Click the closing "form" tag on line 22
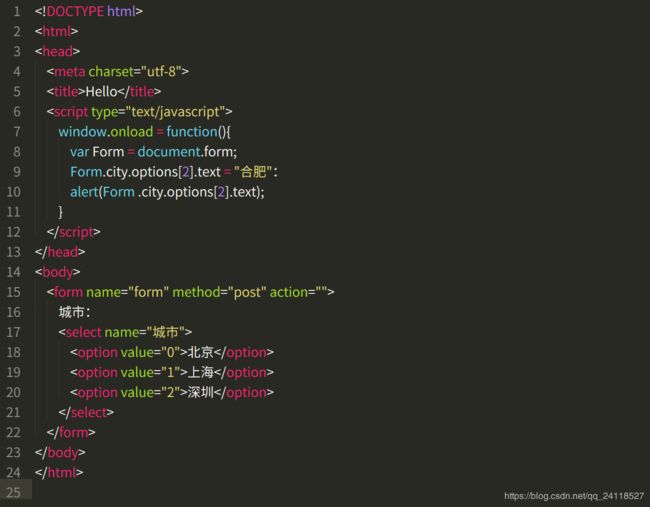This screenshot has height=507, width=650. tap(73, 432)
